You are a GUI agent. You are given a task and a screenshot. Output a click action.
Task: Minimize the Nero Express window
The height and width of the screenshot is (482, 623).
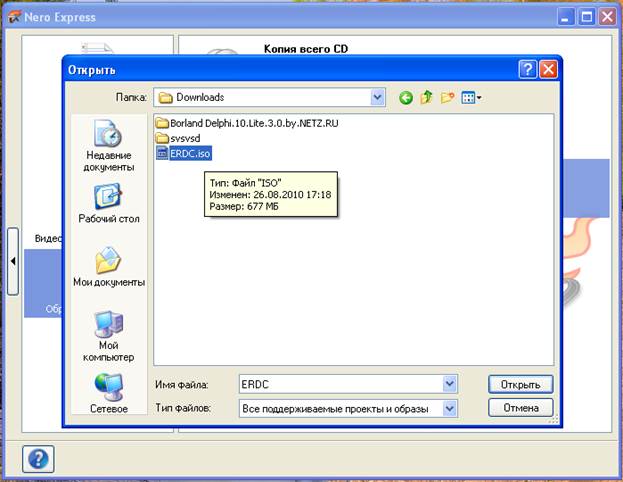click(x=566, y=17)
